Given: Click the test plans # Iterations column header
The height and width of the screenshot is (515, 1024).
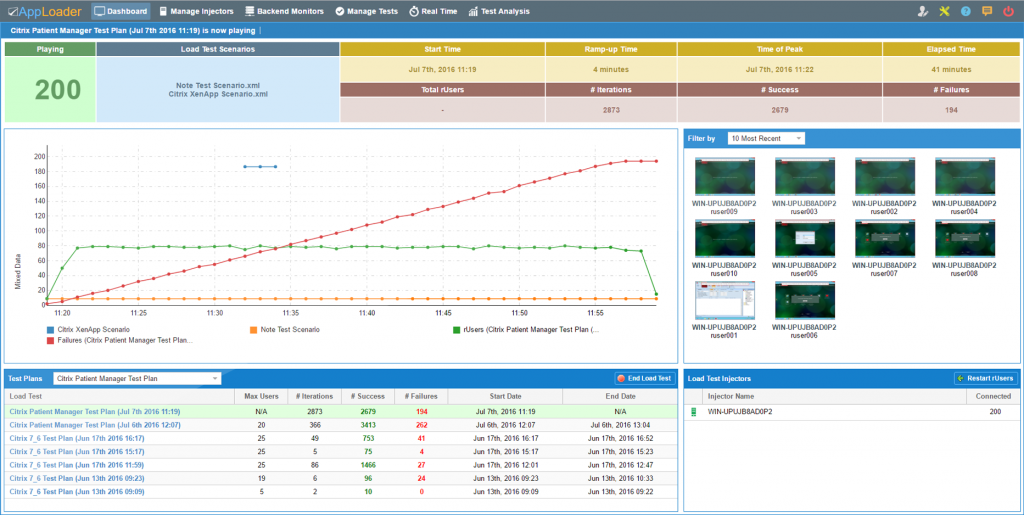Looking at the screenshot, I should [x=314, y=396].
